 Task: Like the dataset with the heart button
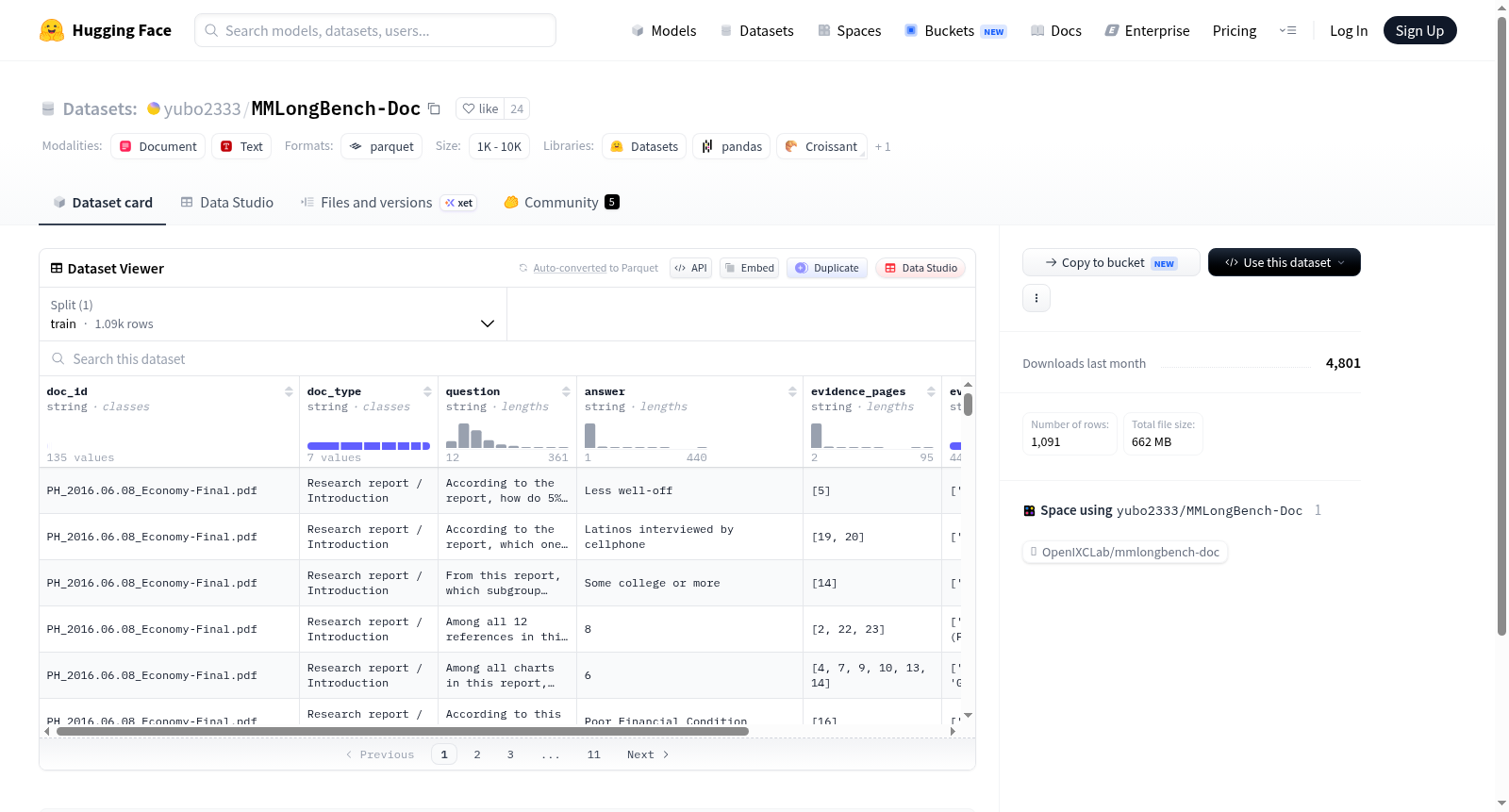480,108
